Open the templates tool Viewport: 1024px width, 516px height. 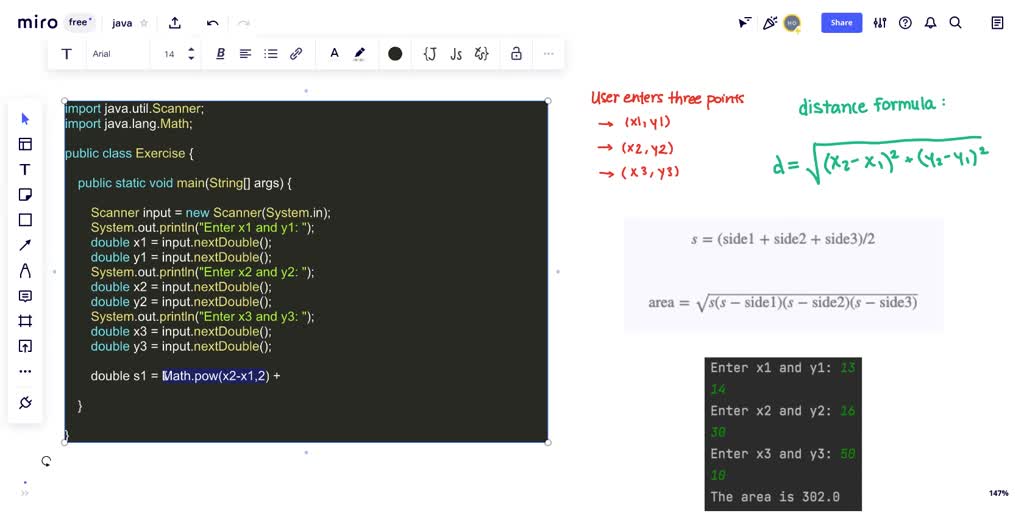(x=26, y=144)
